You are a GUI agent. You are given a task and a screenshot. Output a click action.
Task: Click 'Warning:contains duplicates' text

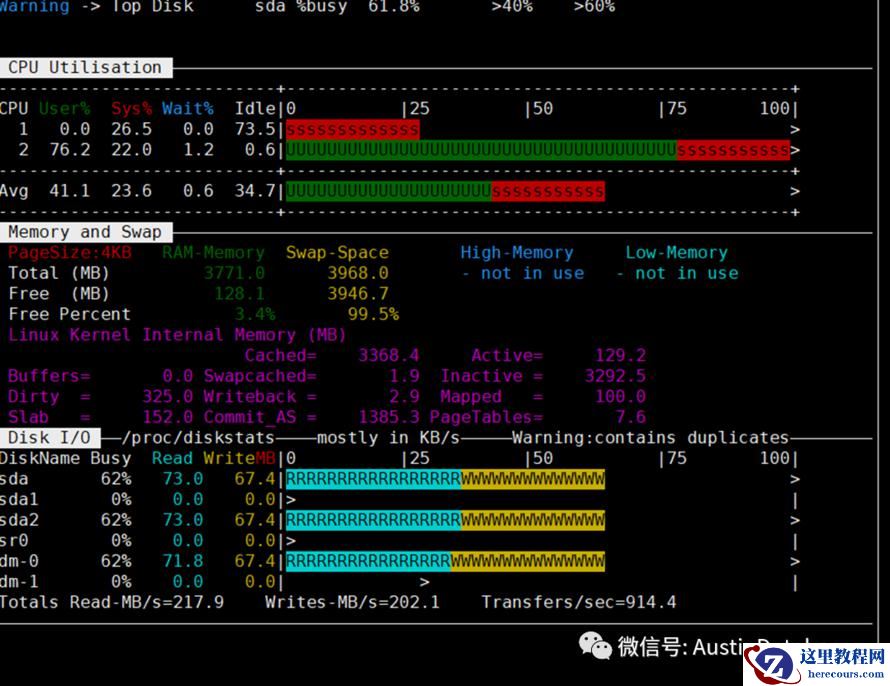(x=650, y=438)
